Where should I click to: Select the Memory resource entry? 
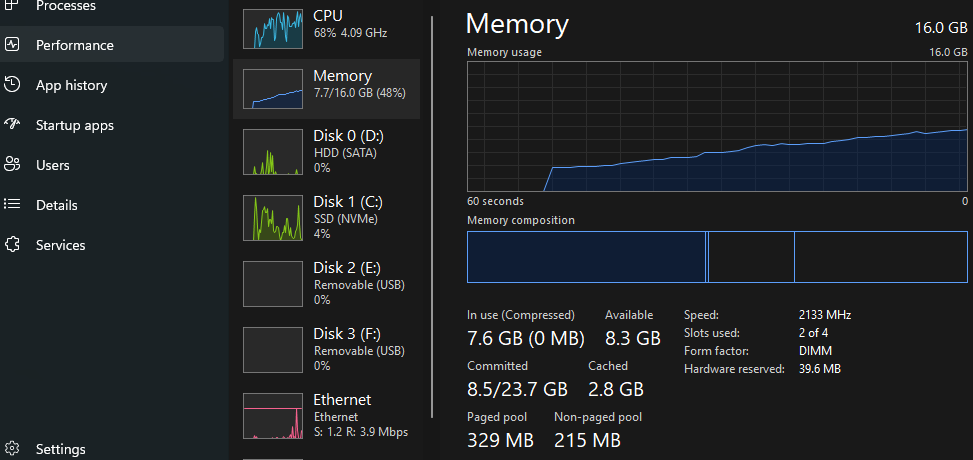coord(326,89)
